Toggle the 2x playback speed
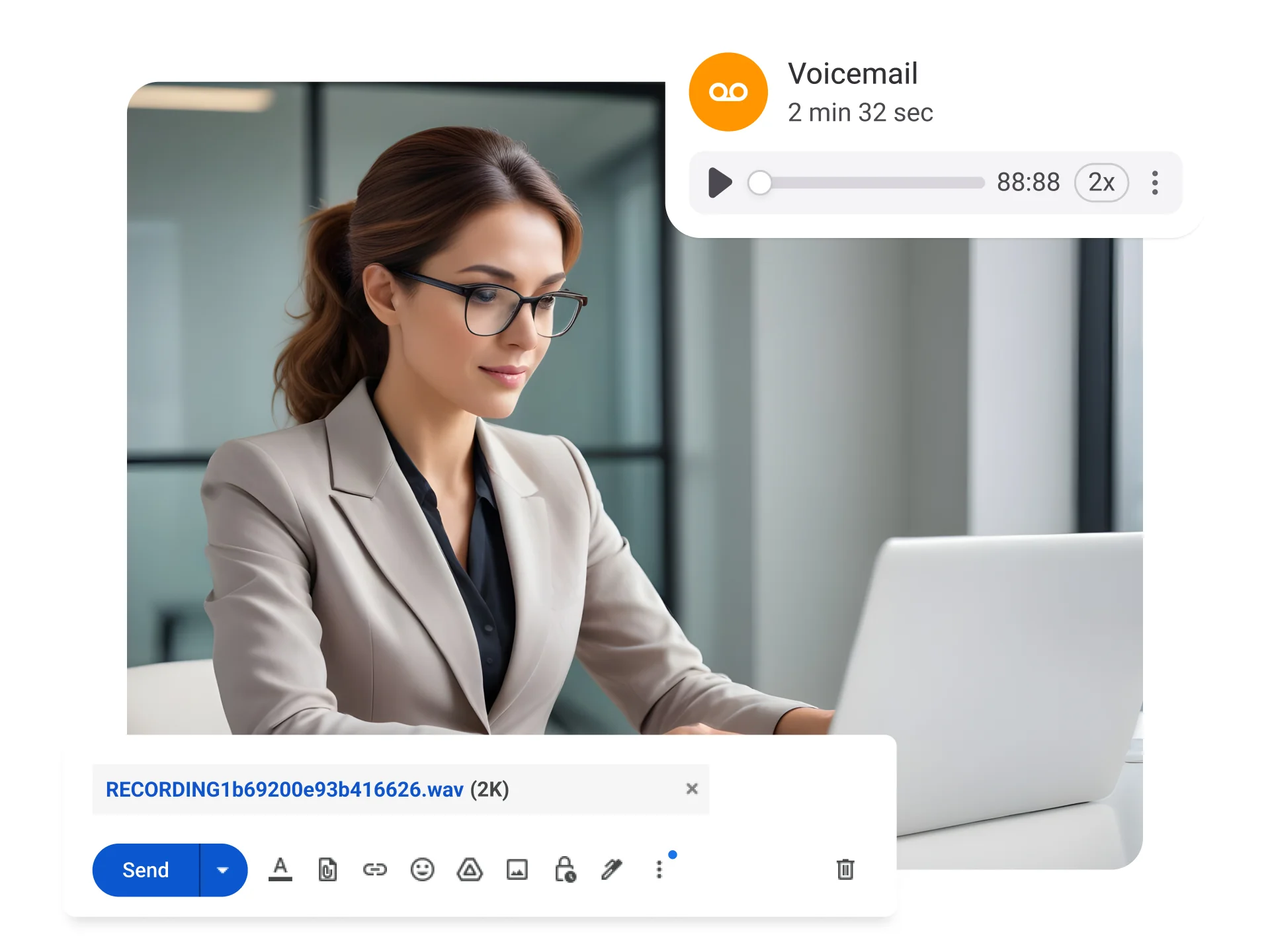This screenshot has height=952, width=1270. point(1101,182)
